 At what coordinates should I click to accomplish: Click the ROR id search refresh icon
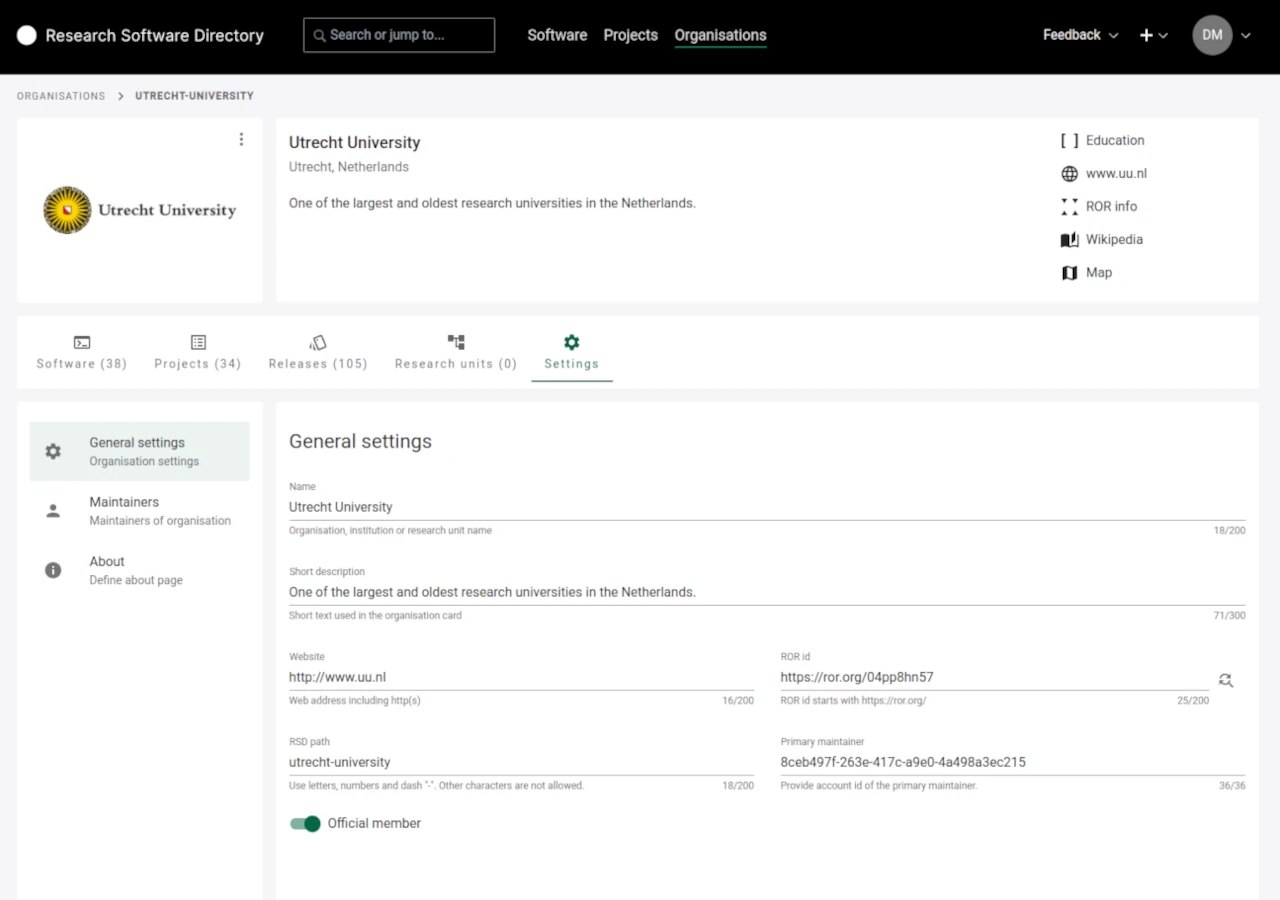click(1226, 680)
